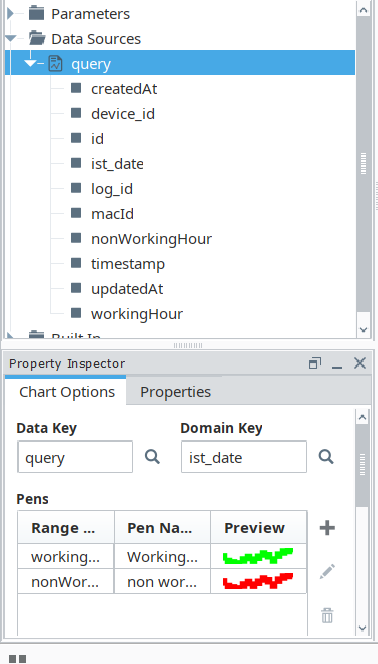Switch to the Properties tab
Image resolution: width=378 pixels, height=664 pixels.
point(175,392)
